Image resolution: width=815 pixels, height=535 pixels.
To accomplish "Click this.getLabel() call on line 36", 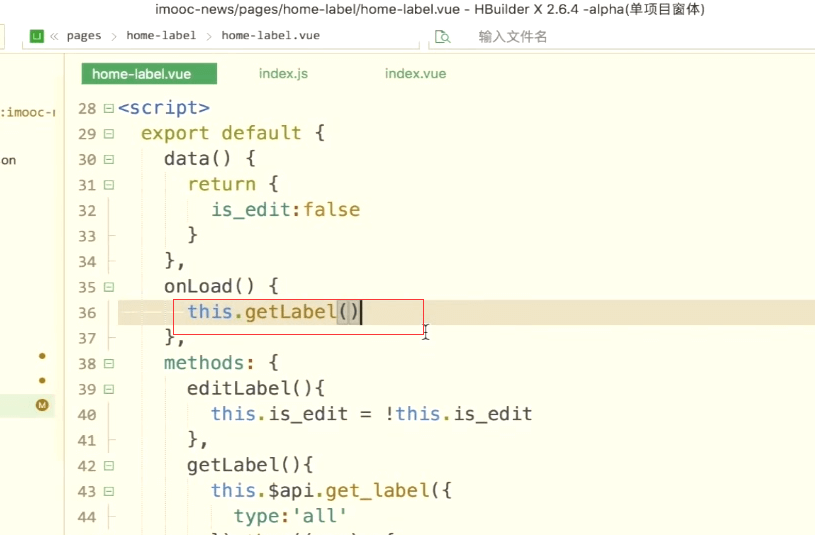I will point(273,312).
